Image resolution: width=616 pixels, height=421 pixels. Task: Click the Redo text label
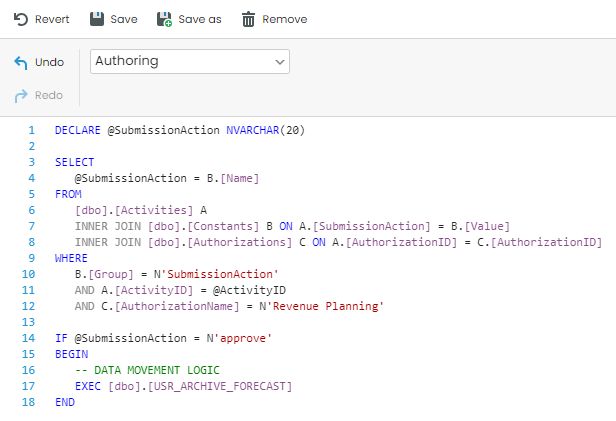49,95
